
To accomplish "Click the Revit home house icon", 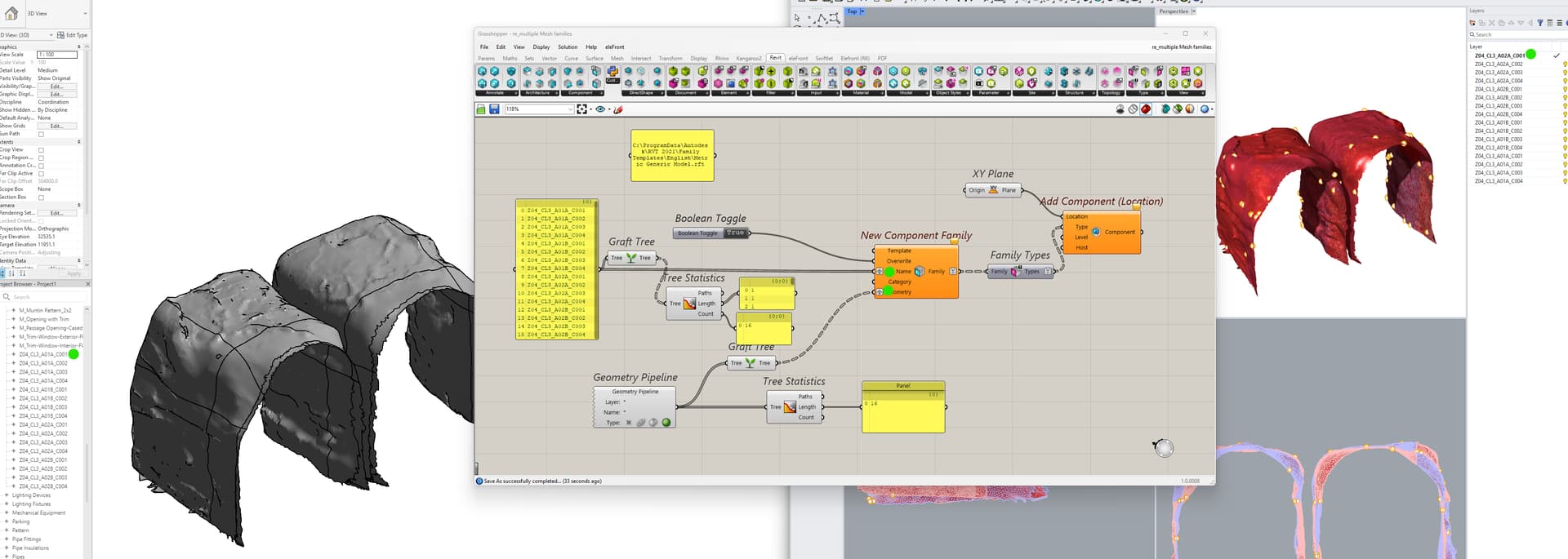I will click(x=11, y=14).
